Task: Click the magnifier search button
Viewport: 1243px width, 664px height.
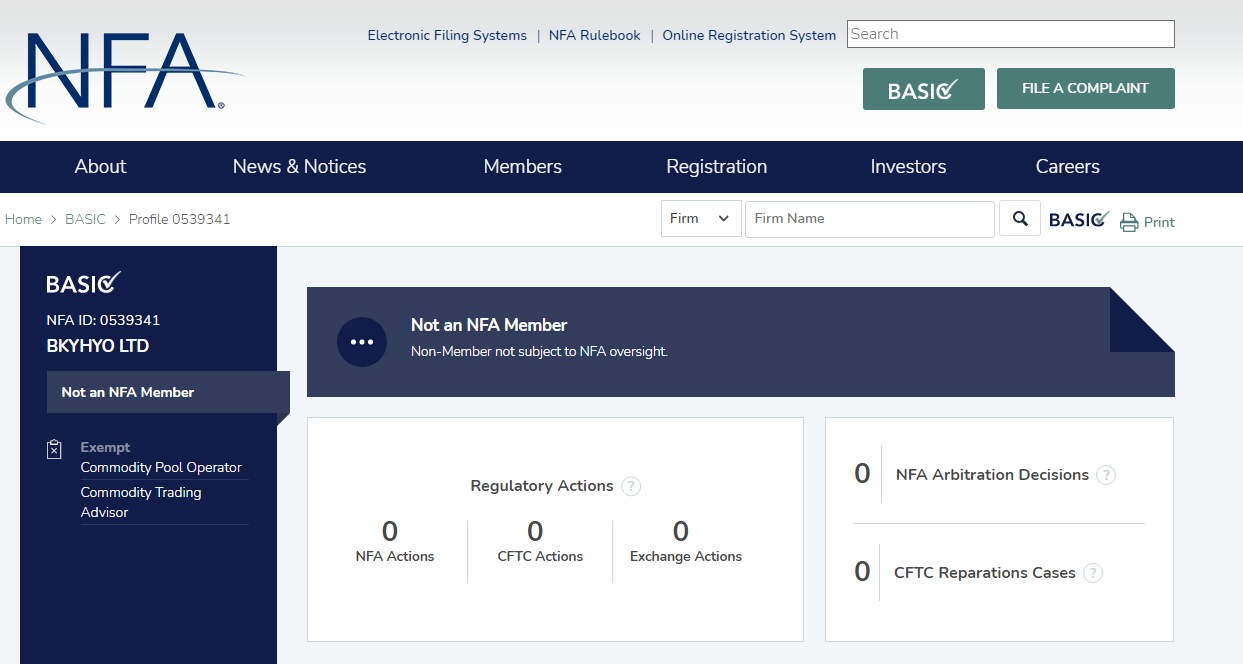Action: (x=1020, y=219)
